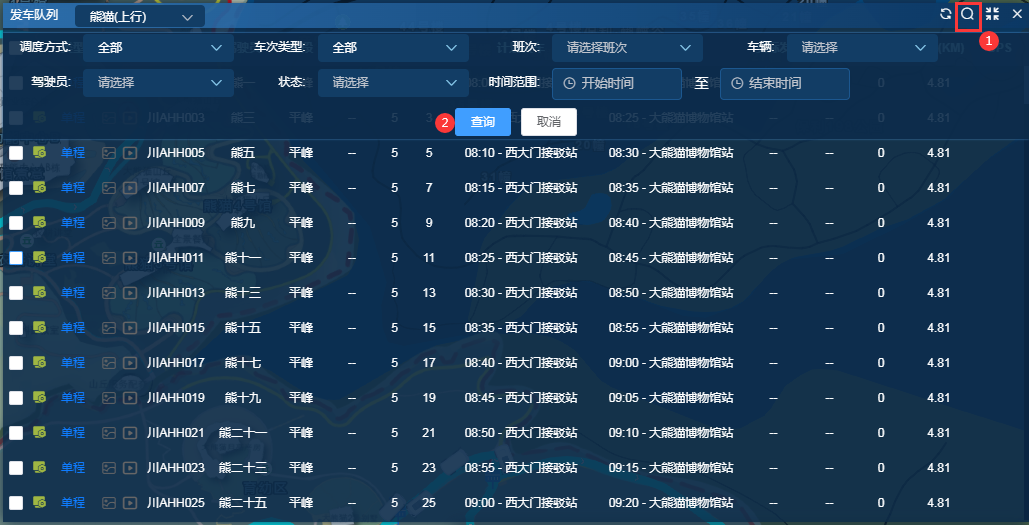
Task: Click the green status icon for 川AHH005
Action: (x=39, y=153)
